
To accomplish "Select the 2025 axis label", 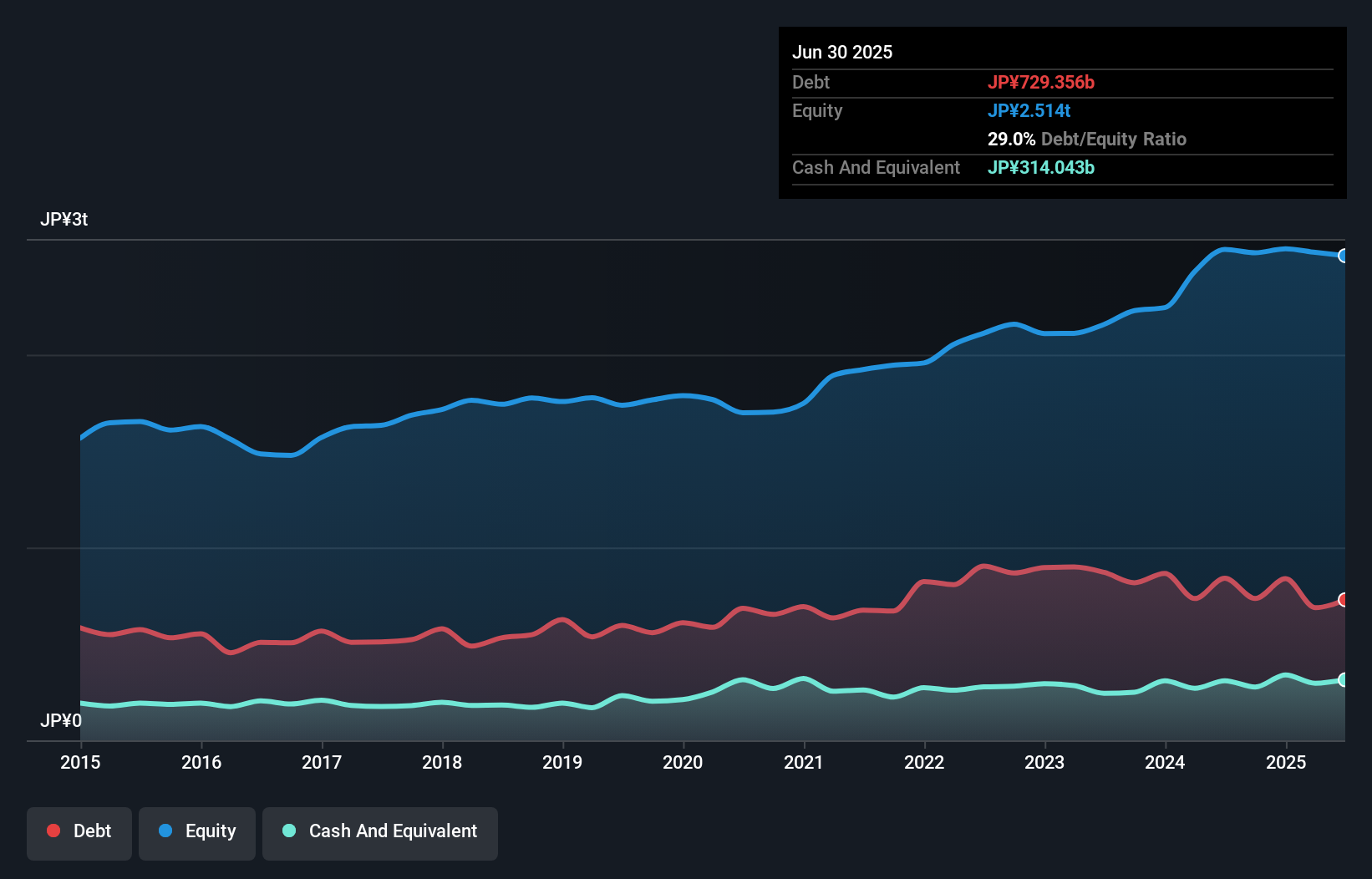I will pos(1287,762).
